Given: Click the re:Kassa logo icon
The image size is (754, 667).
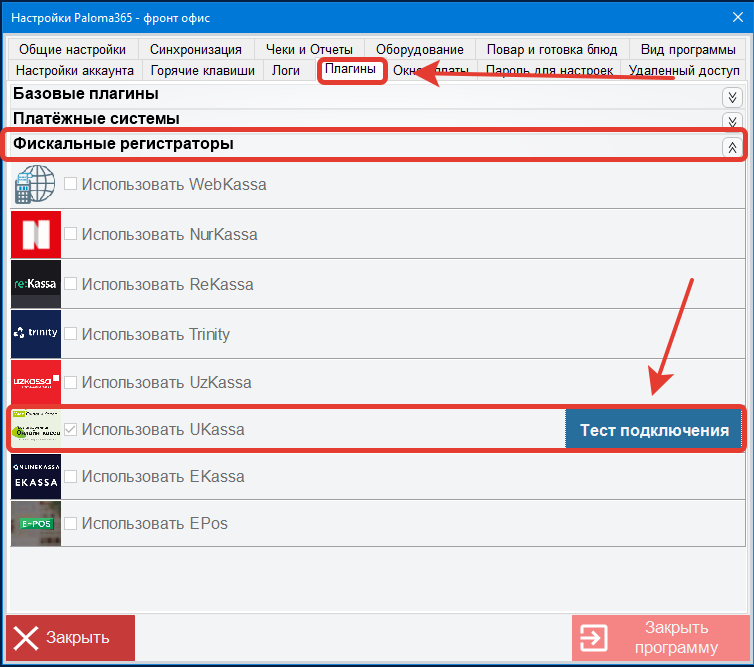Looking at the screenshot, I should [x=36, y=284].
